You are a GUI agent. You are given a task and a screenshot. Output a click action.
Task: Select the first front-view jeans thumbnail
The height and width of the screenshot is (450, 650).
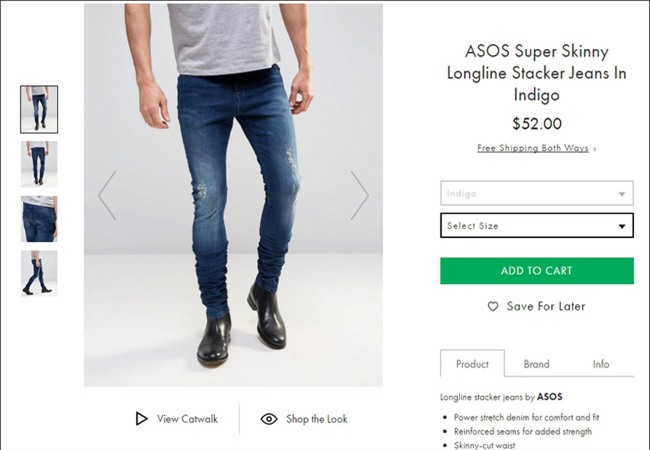tap(39, 109)
